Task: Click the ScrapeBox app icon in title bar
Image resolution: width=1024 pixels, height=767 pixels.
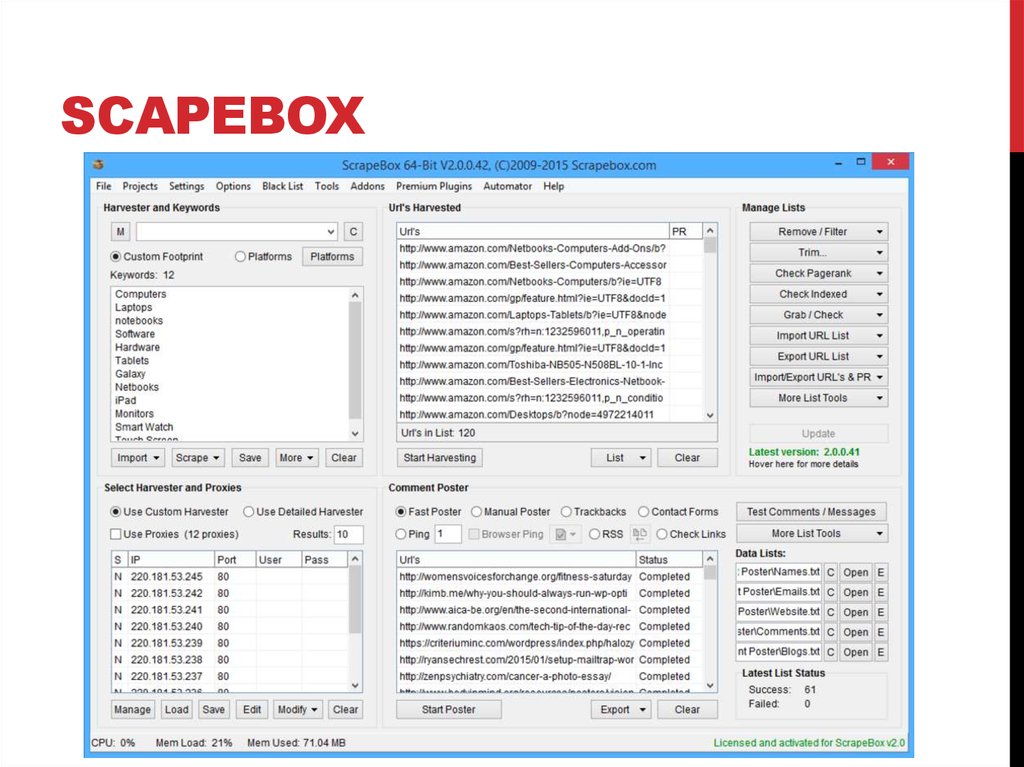Action: click(x=98, y=165)
